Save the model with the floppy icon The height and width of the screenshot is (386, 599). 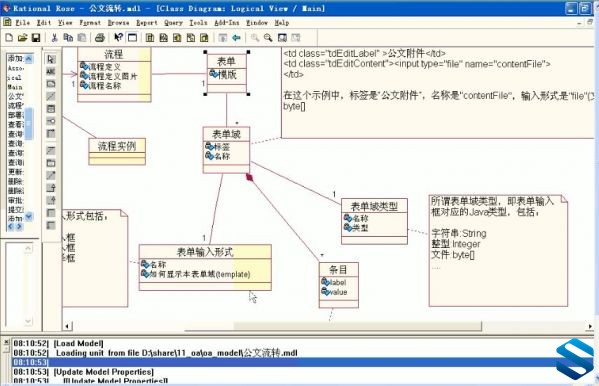tap(36, 37)
